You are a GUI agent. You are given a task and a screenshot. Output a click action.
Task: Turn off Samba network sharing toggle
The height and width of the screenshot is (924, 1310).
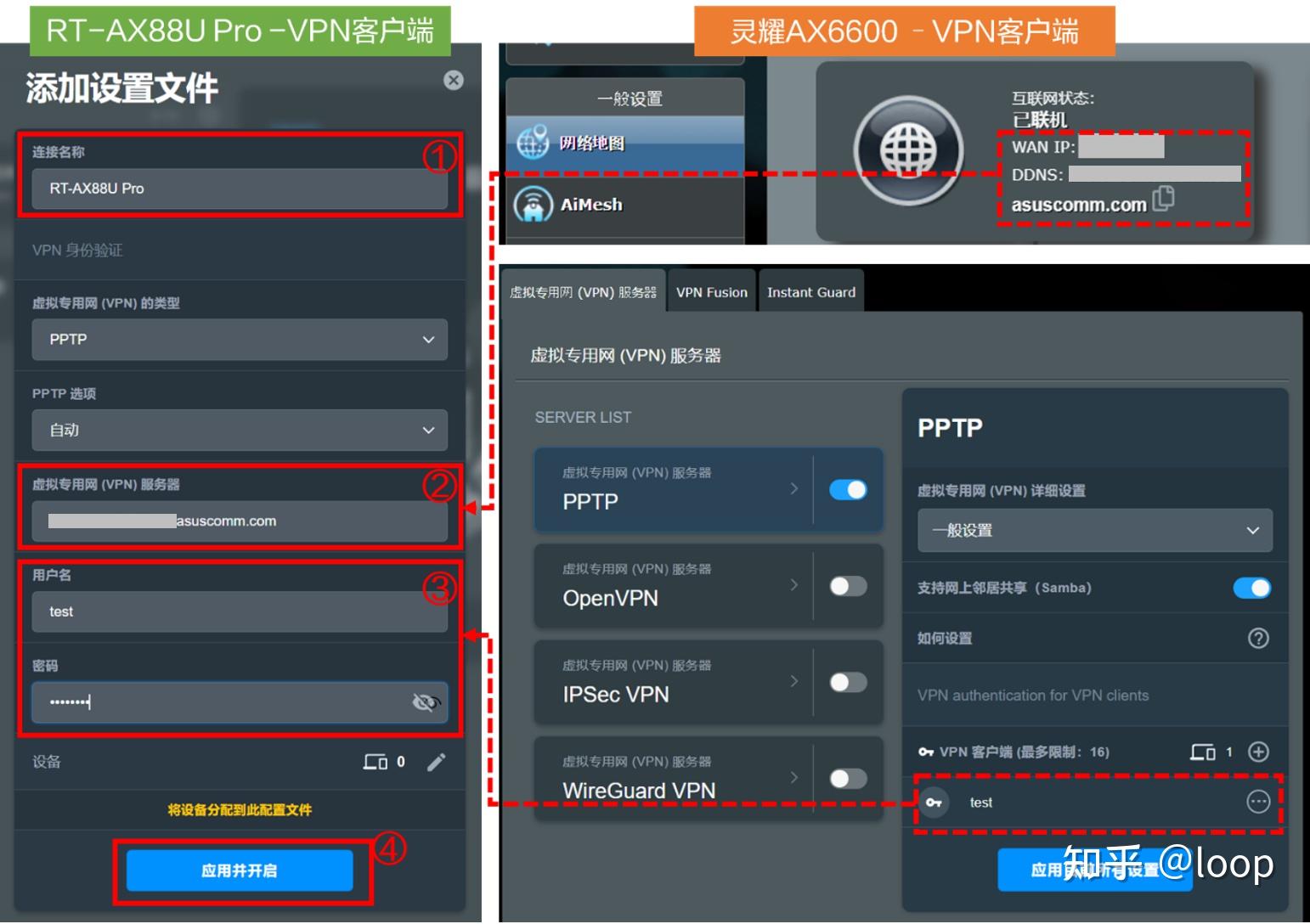coord(1251,587)
